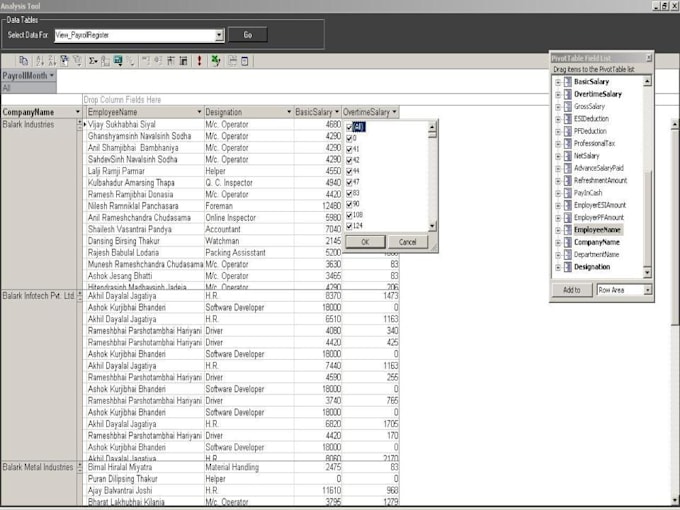The height and width of the screenshot is (510, 680).
Task: Click the GrossSalary field icon in the field list
Action: point(568,106)
